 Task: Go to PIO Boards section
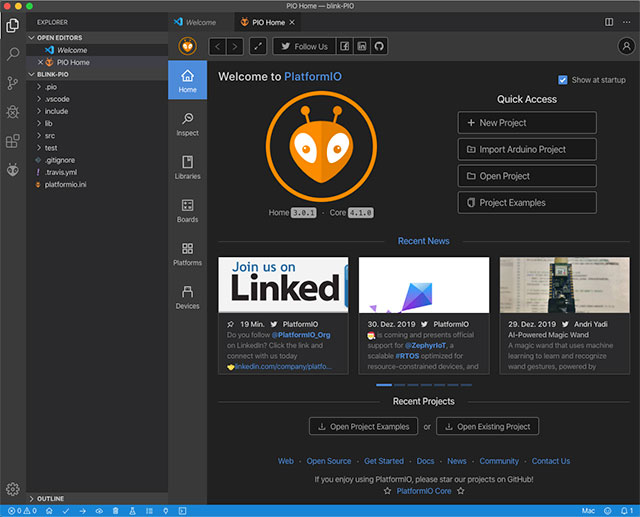click(x=187, y=210)
